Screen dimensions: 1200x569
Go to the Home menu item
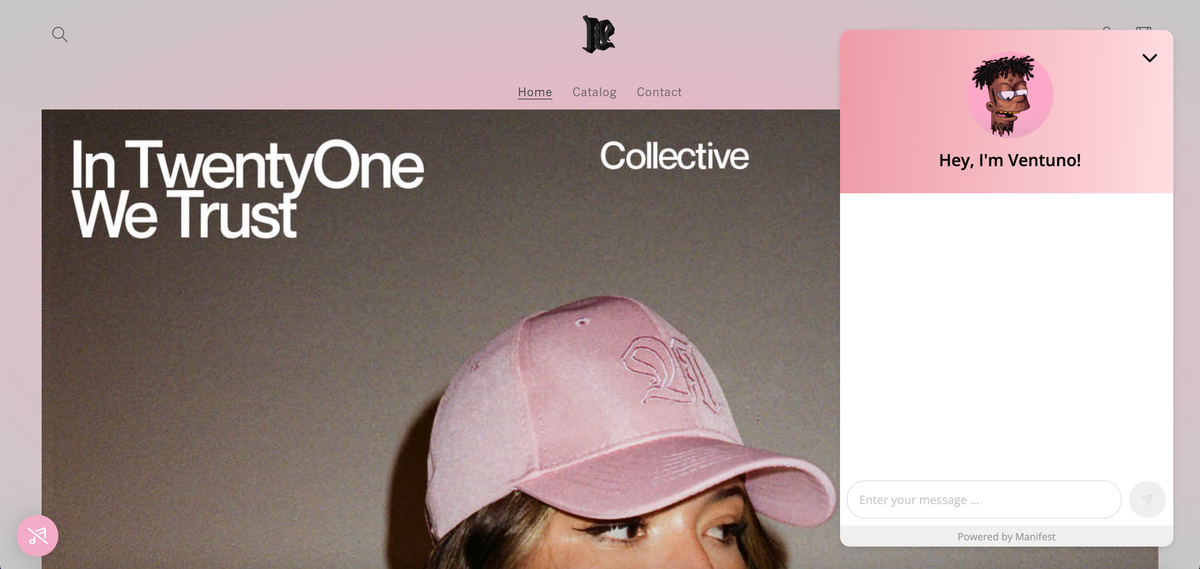tap(535, 92)
